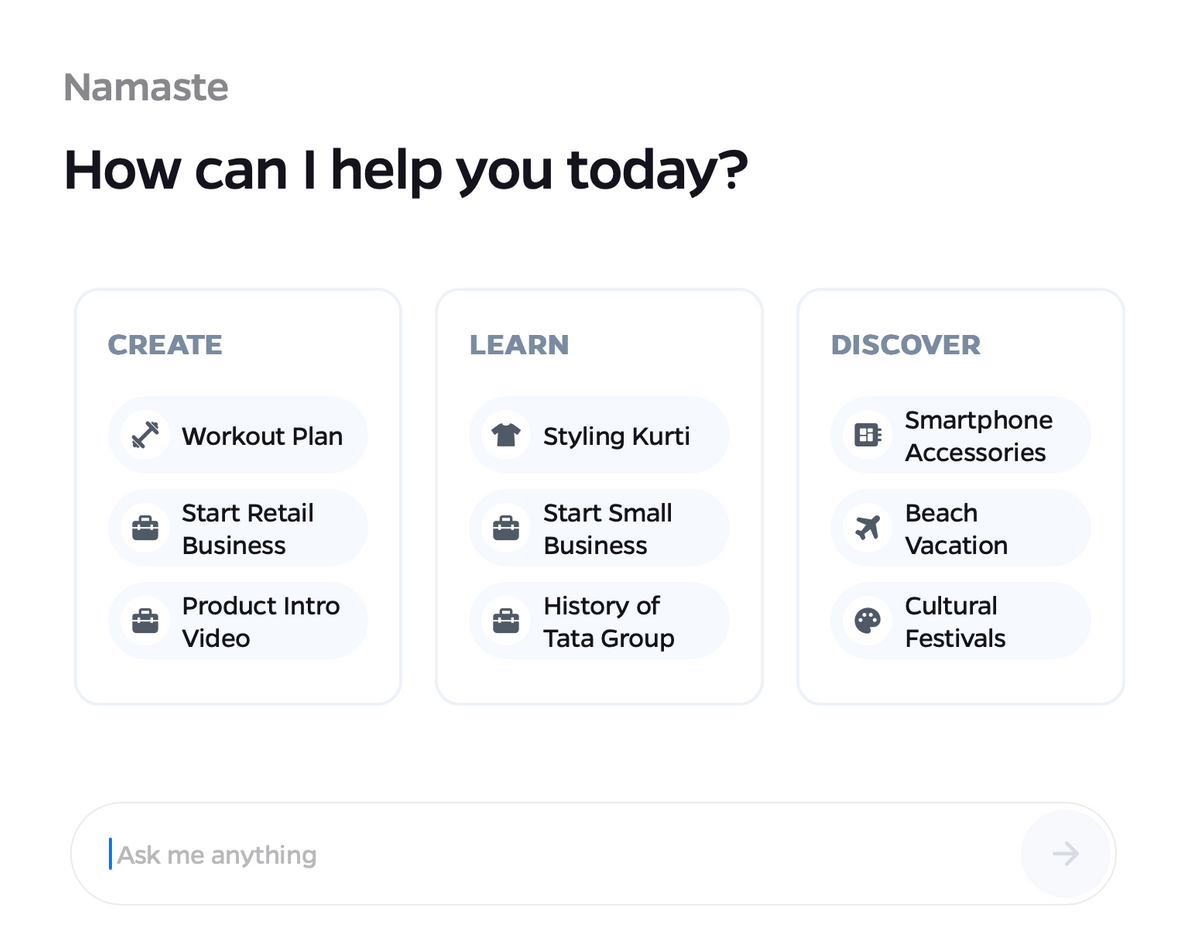This screenshot has width=1200, height=932.
Task: Click the briefcase icon on Product Intro Video
Action: click(145, 620)
